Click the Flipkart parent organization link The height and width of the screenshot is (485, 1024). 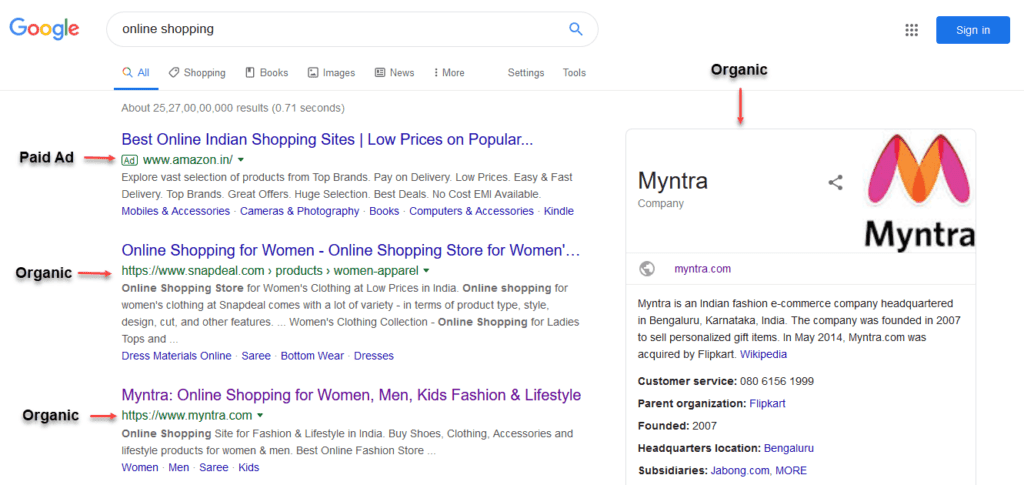767,403
